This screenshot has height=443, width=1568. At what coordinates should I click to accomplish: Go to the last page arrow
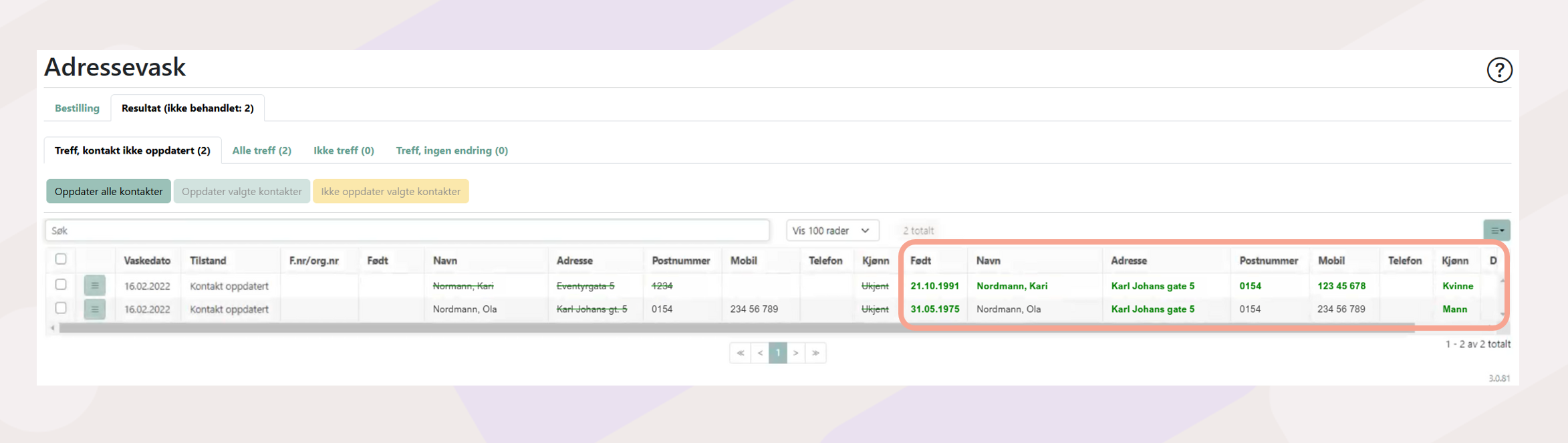click(x=816, y=353)
